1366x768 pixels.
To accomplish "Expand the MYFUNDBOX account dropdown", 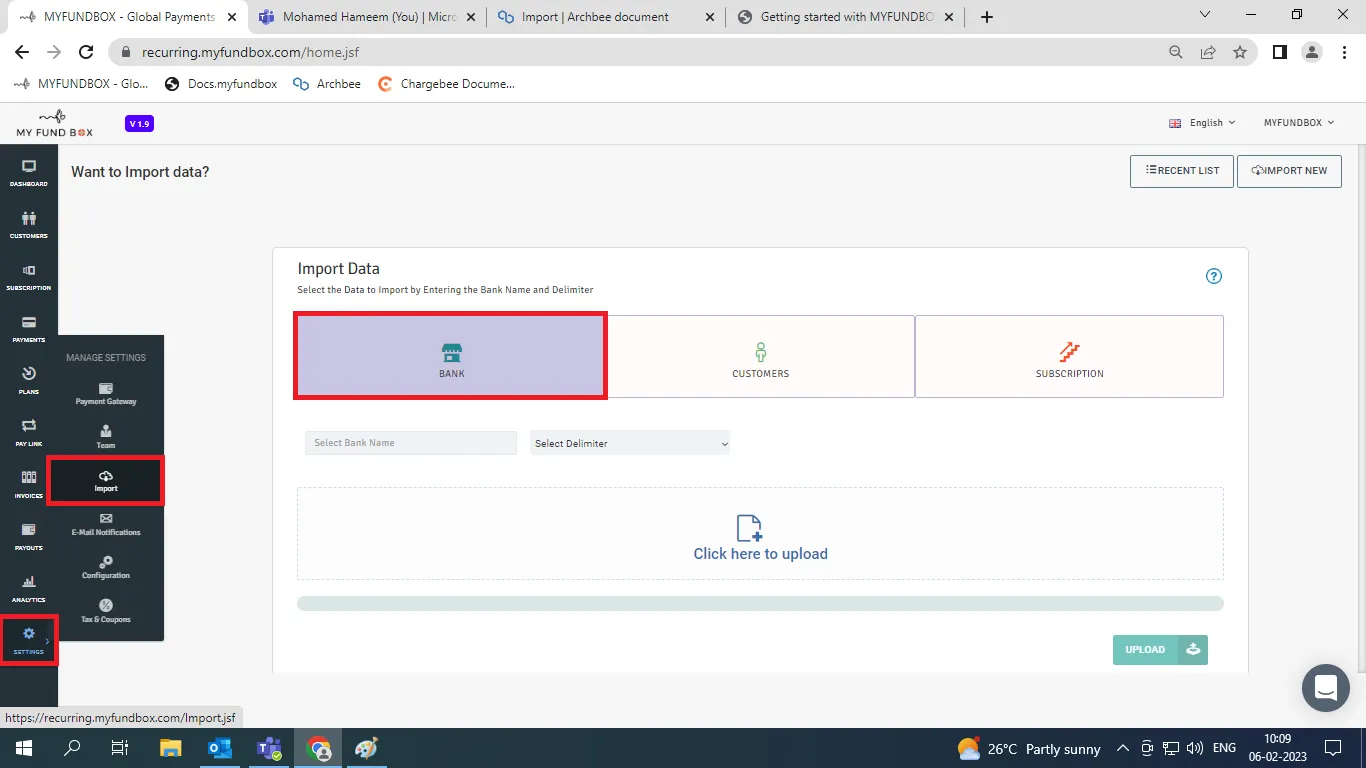I will (x=1299, y=123).
